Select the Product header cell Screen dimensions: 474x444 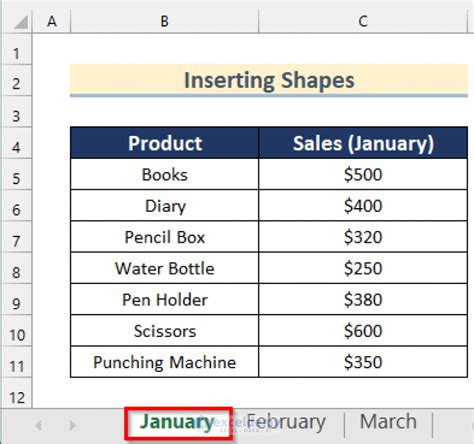click(x=165, y=143)
